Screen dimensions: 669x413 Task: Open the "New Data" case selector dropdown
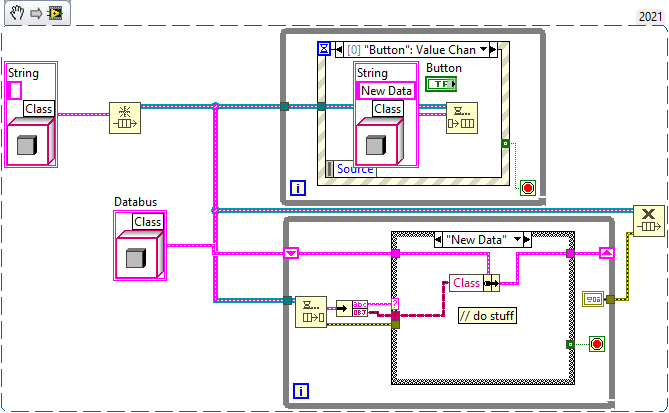click(518, 239)
